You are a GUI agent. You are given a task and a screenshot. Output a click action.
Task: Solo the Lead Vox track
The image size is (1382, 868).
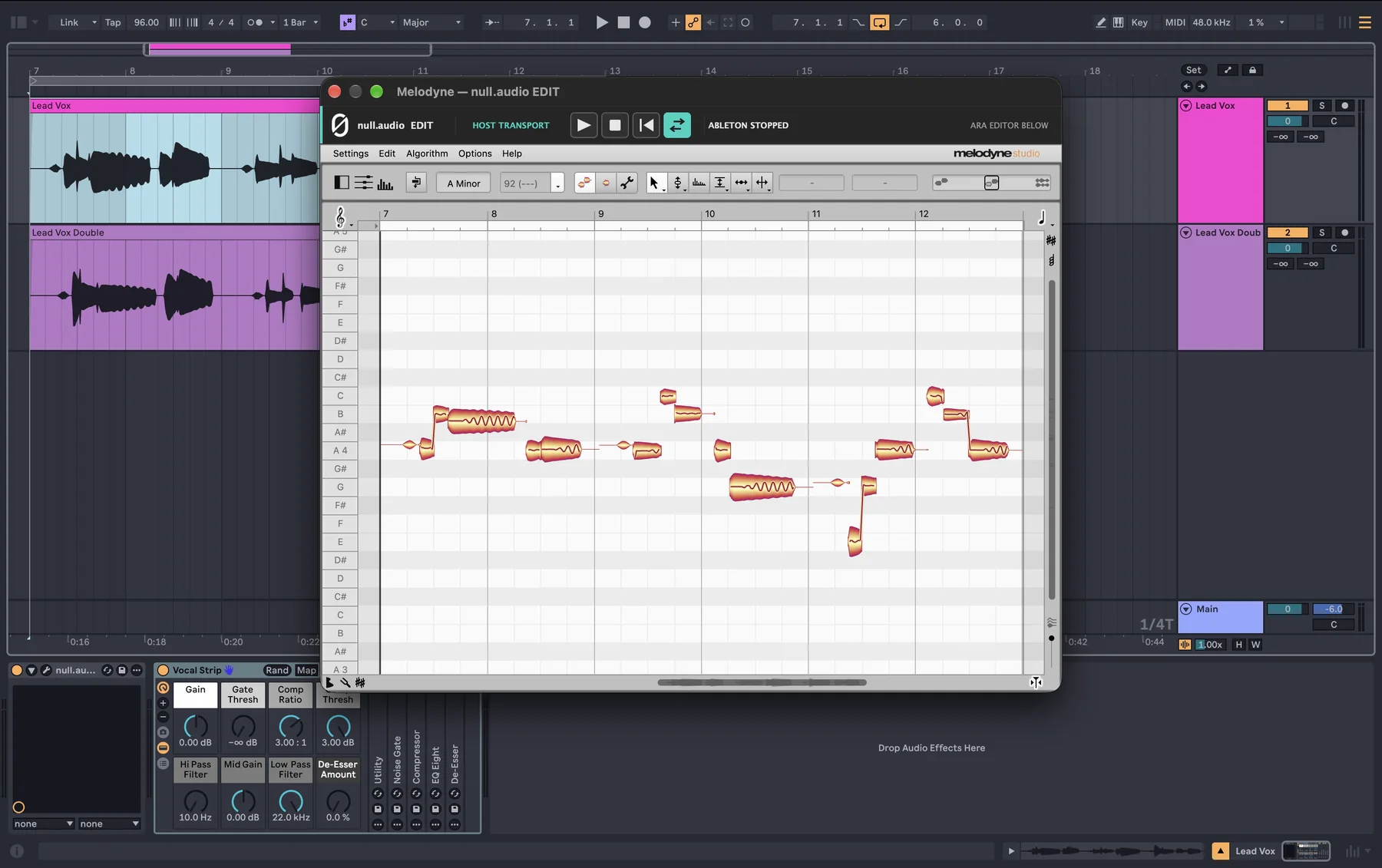[x=1321, y=105]
